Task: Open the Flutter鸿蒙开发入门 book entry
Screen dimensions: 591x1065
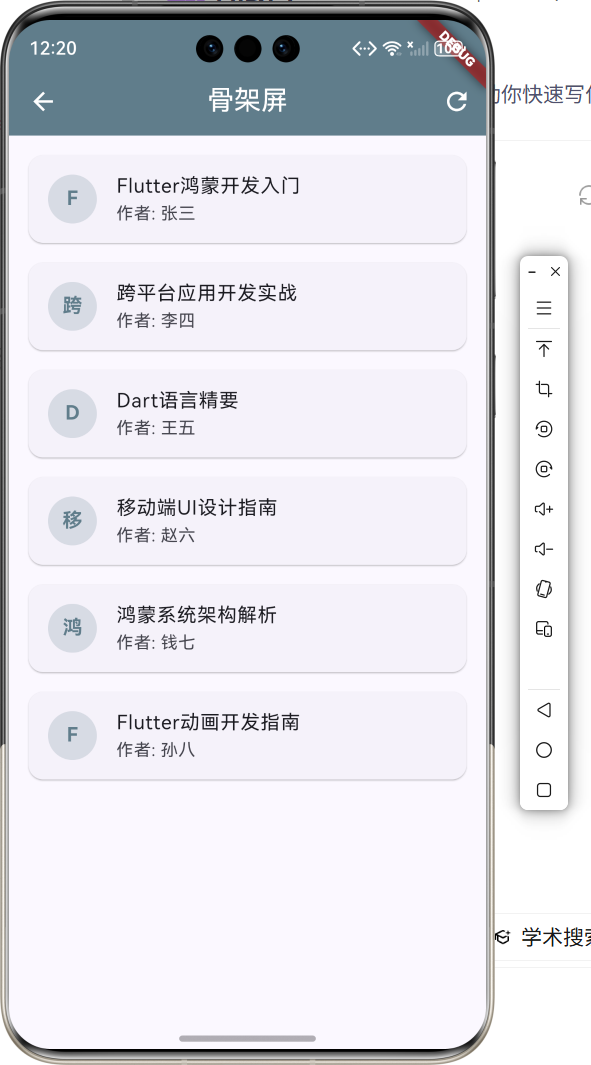Action: coord(247,199)
